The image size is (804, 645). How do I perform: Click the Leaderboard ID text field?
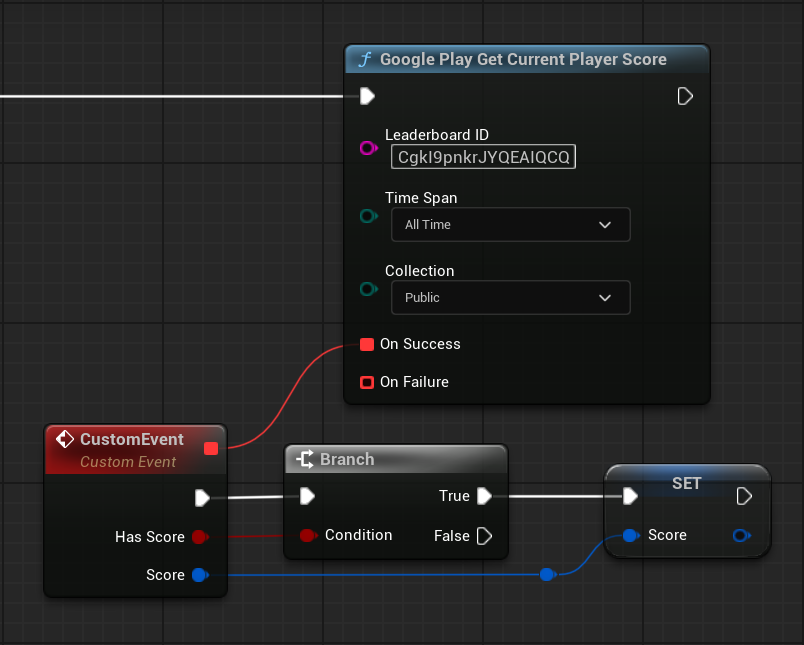483,157
